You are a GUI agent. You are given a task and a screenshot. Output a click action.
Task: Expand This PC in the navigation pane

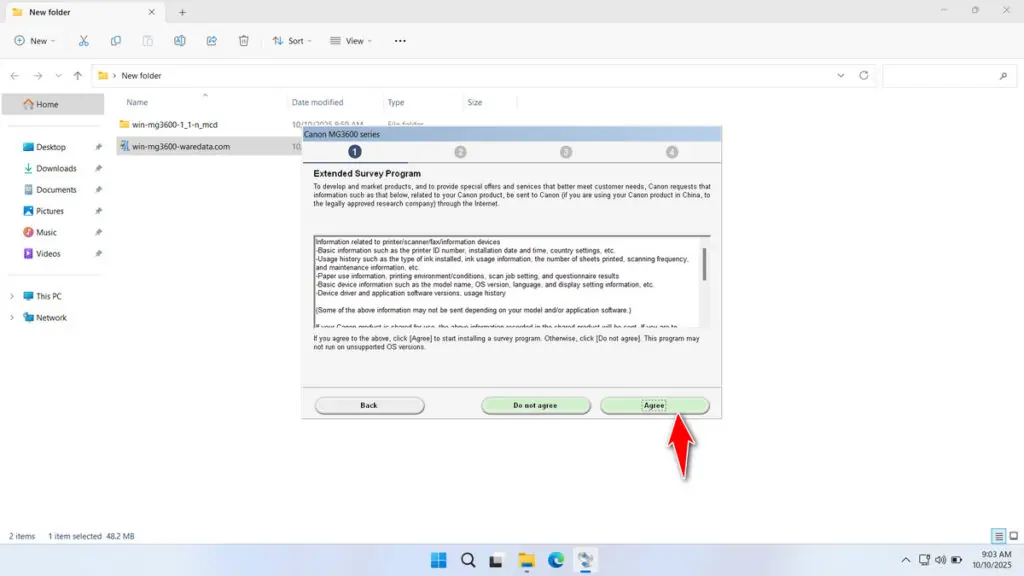(12, 296)
